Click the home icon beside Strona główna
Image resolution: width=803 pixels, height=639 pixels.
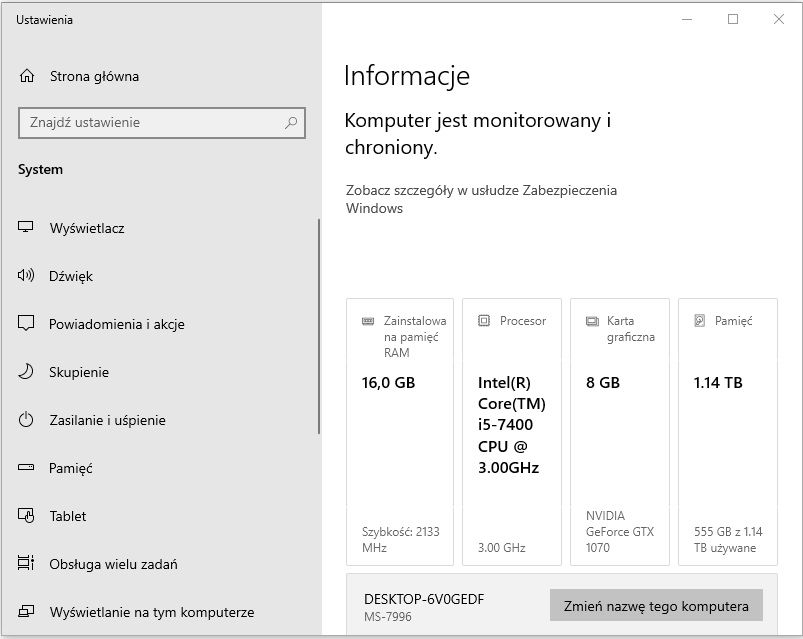pyautogui.click(x=27, y=76)
